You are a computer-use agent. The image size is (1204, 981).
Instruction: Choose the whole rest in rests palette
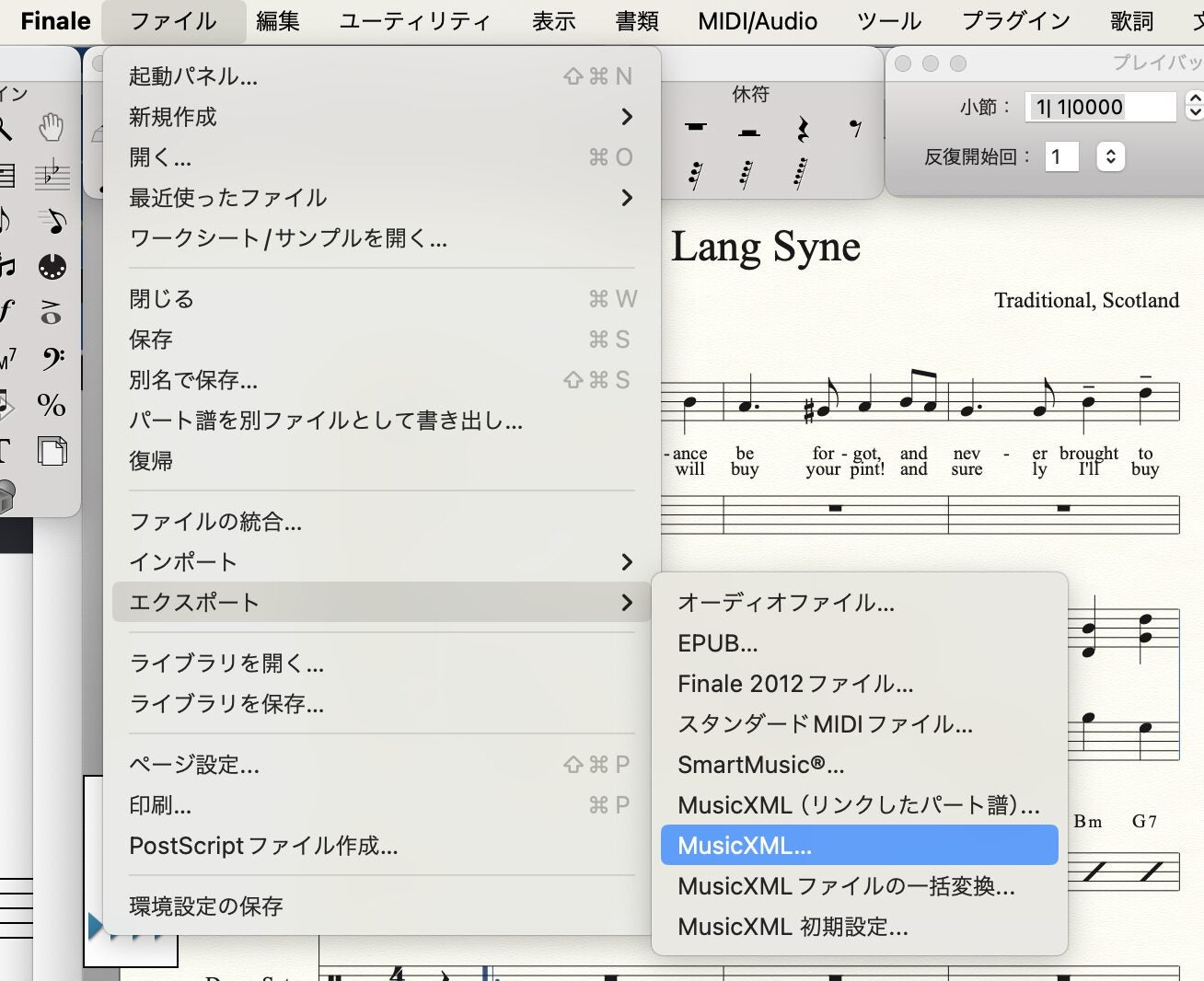[x=696, y=127]
